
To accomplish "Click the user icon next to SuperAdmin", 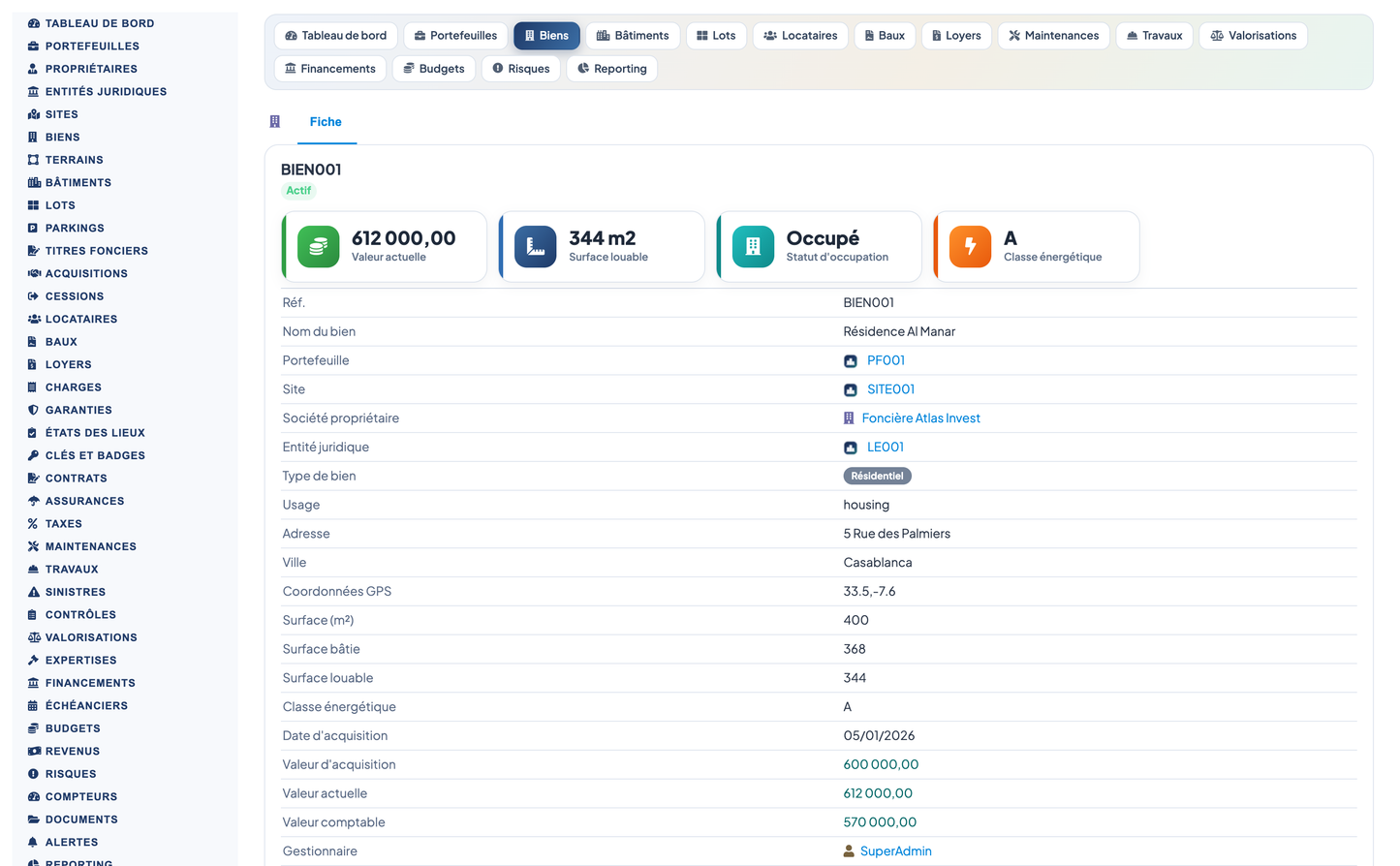I will 850,851.
